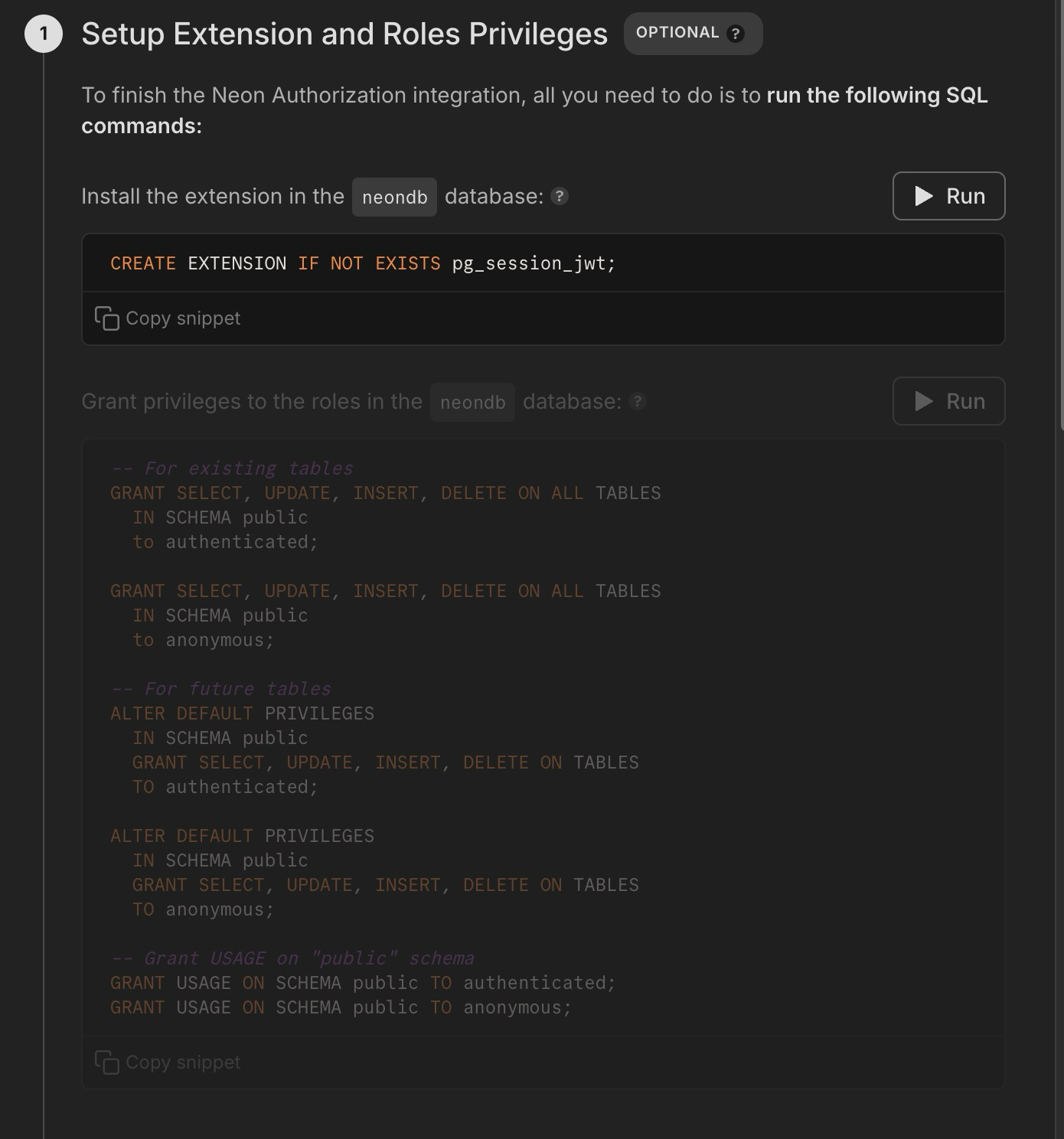Click 'GRANT USAGE ON SCHEMA public TO anonymous' line
Image resolution: width=1064 pixels, height=1139 pixels.
(x=341, y=1007)
